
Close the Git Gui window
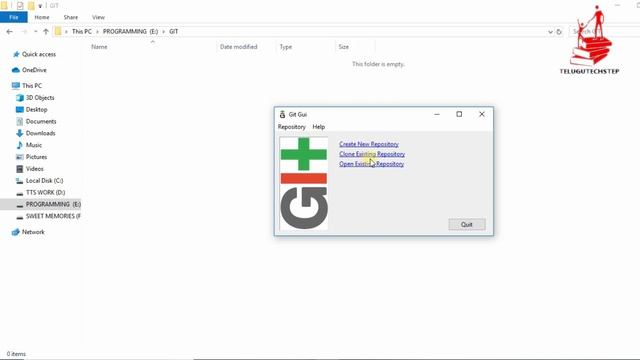click(x=482, y=114)
